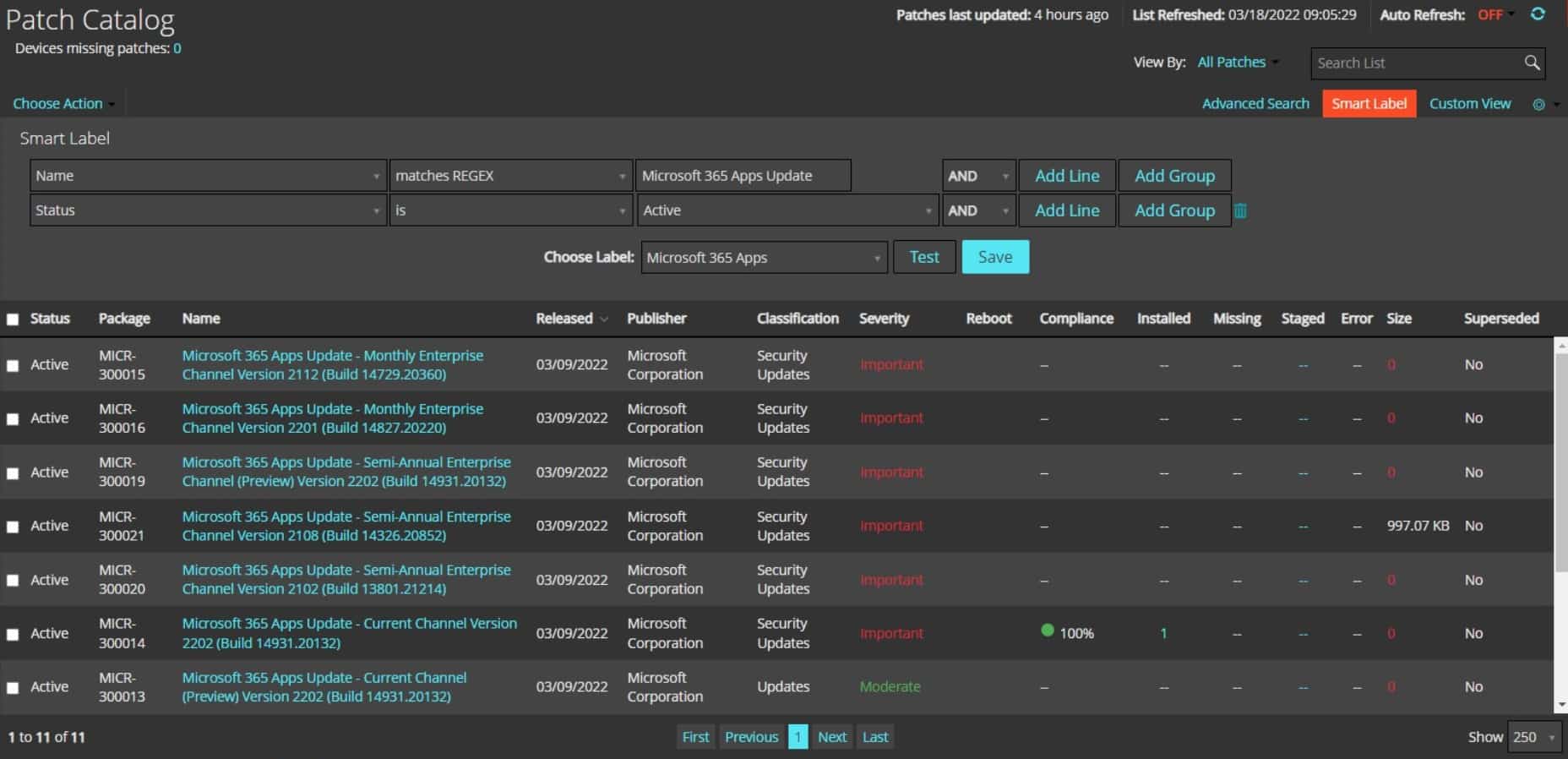The height and width of the screenshot is (759, 1568).
Task: Check the row MICR-300020 checkbox
Action: click(x=13, y=581)
